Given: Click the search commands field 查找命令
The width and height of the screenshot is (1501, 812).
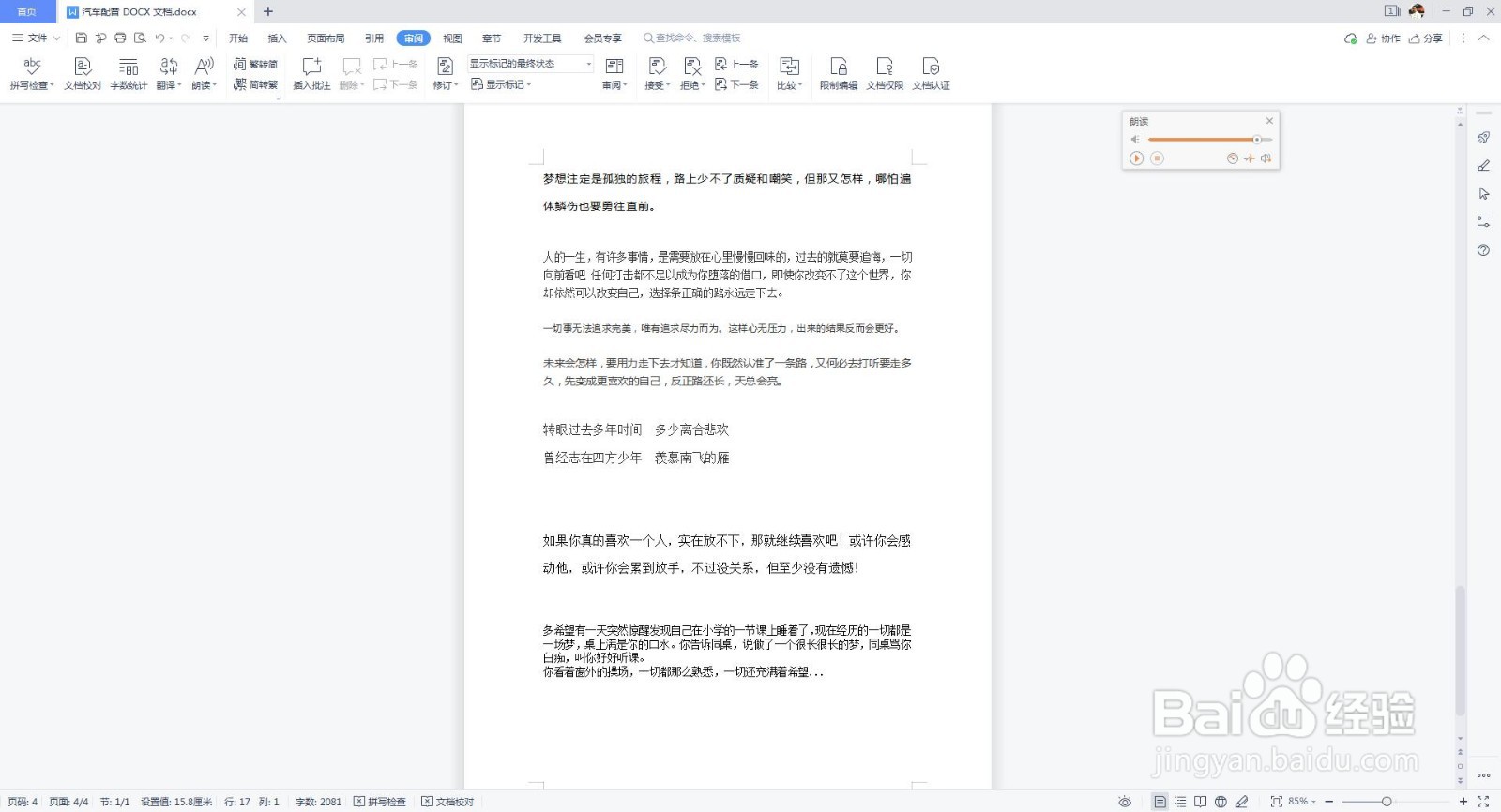Looking at the screenshot, I should (x=692, y=38).
